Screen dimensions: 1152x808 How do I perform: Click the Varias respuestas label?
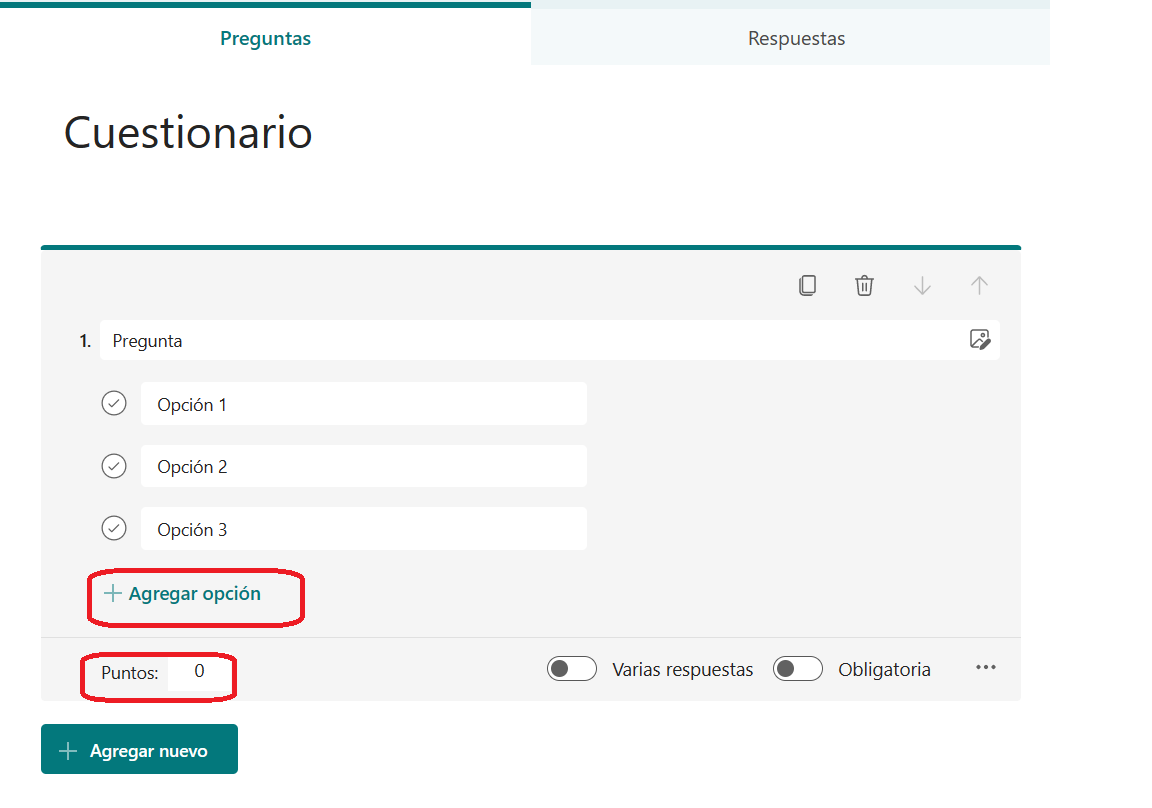point(683,669)
